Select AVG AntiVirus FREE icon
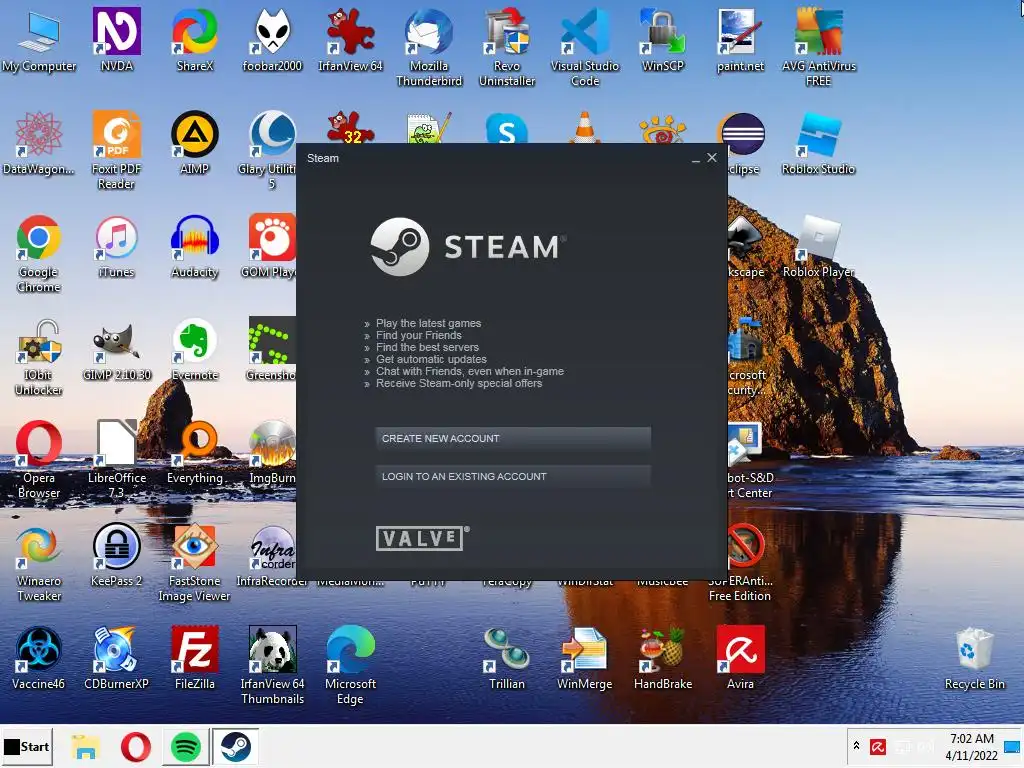Screen dimensions: 1024x768 pos(818,47)
